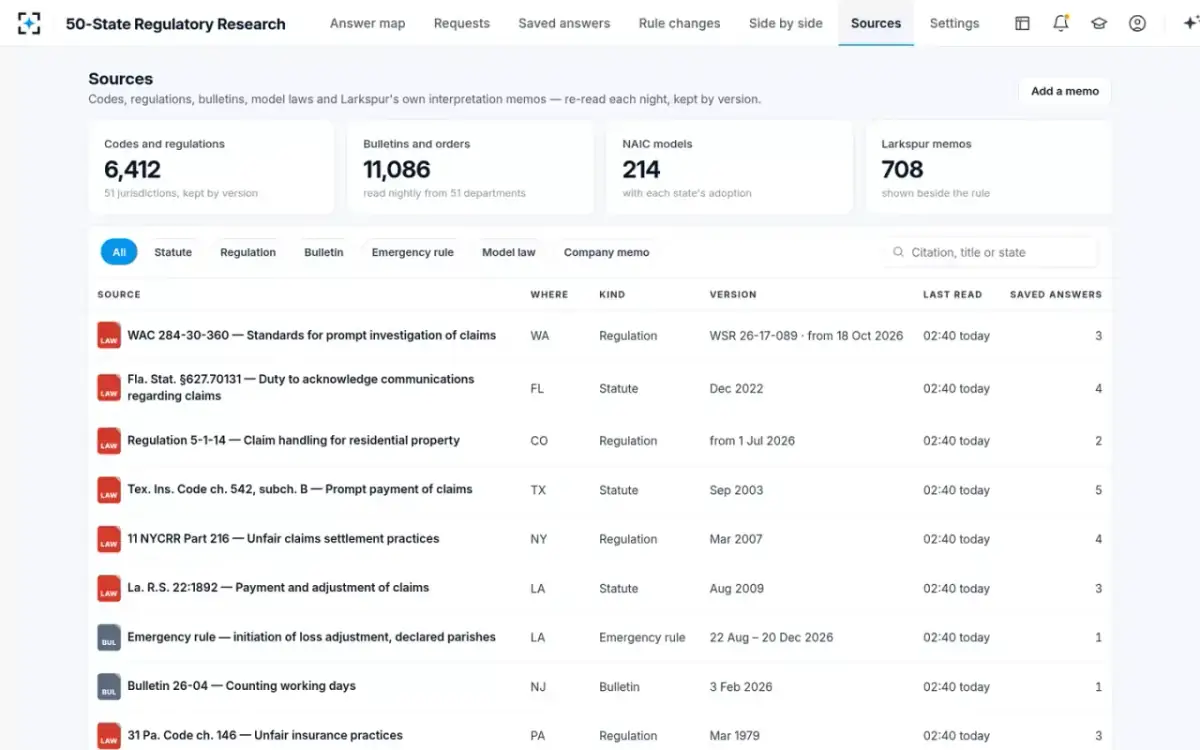Image resolution: width=1200 pixels, height=750 pixels.
Task: Go to the Saved answers tab
Action: pos(564,23)
